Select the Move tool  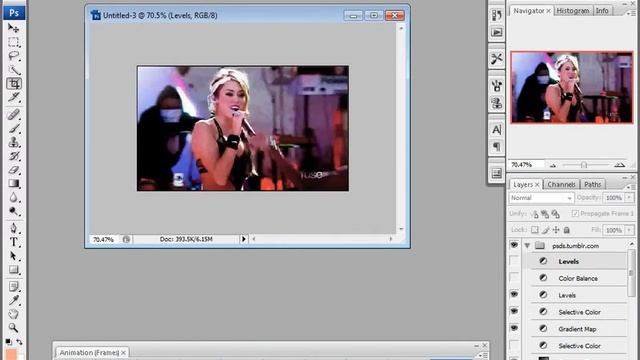13,28
